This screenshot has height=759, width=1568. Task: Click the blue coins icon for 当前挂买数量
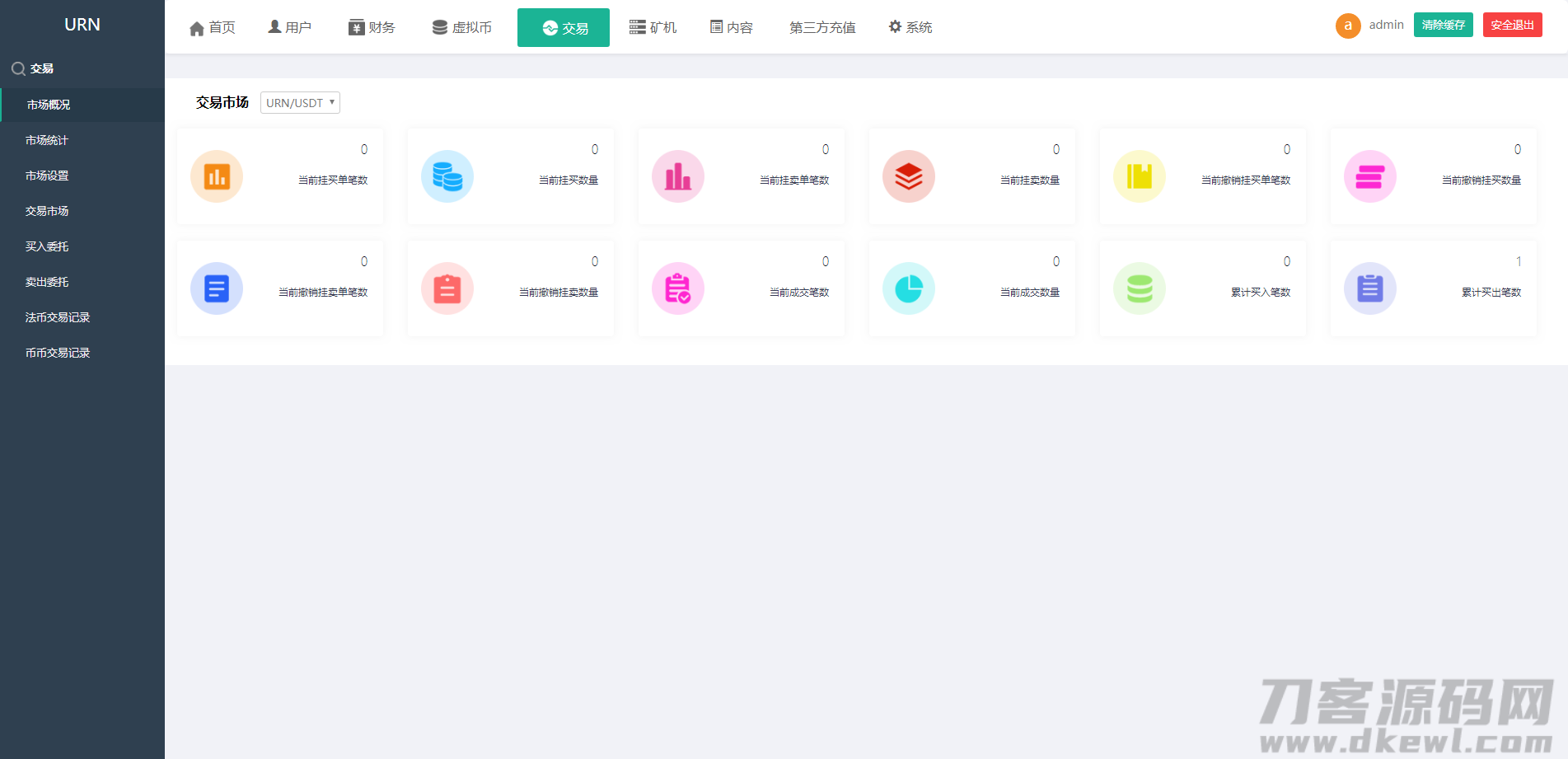[x=447, y=176]
